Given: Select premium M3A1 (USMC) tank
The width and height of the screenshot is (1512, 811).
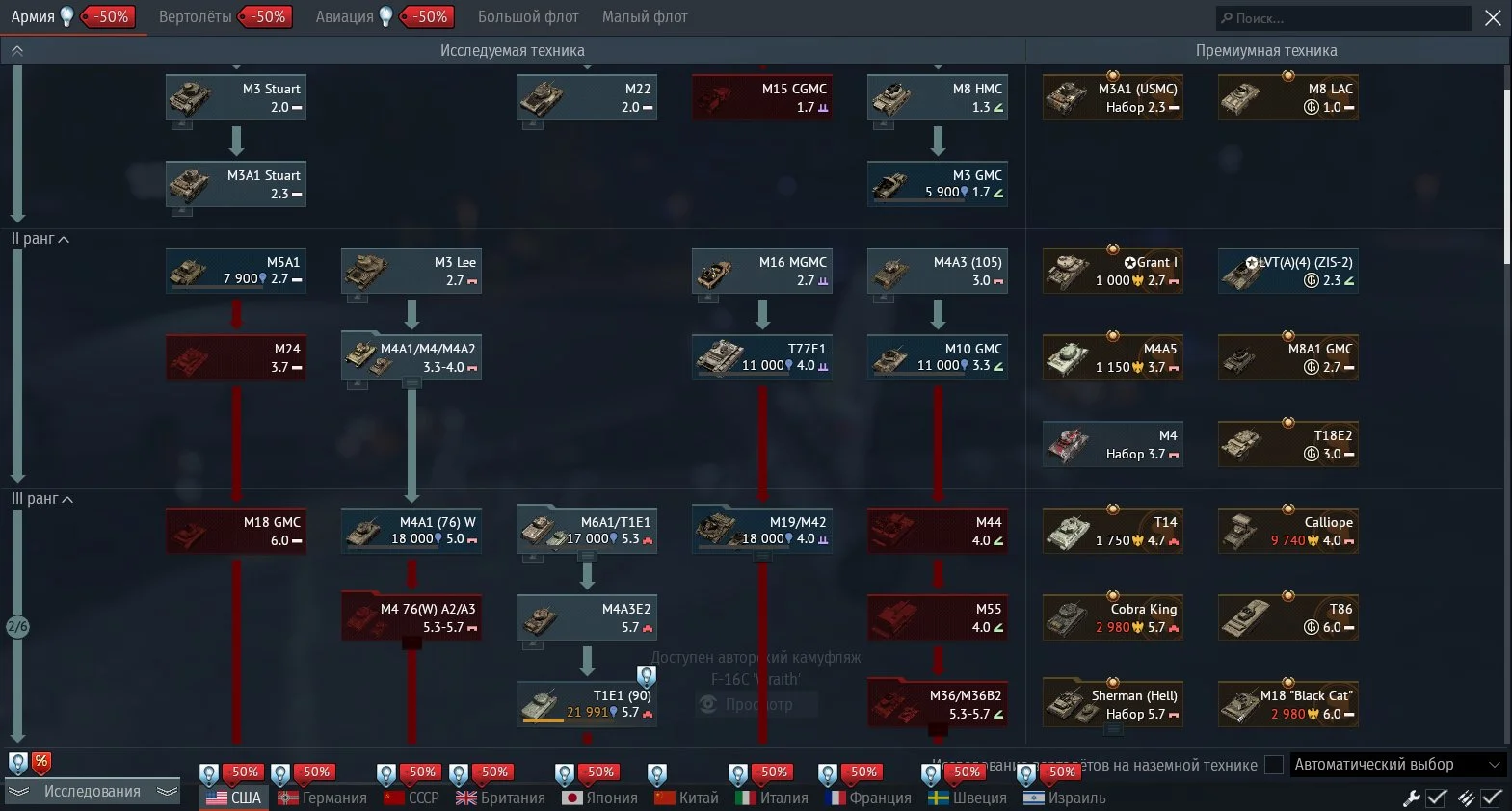Looking at the screenshot, I should (1113, 98).
